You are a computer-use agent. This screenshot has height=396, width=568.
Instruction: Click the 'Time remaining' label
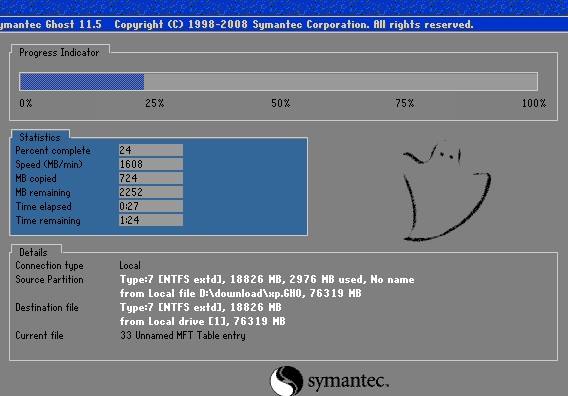point(48,221)
